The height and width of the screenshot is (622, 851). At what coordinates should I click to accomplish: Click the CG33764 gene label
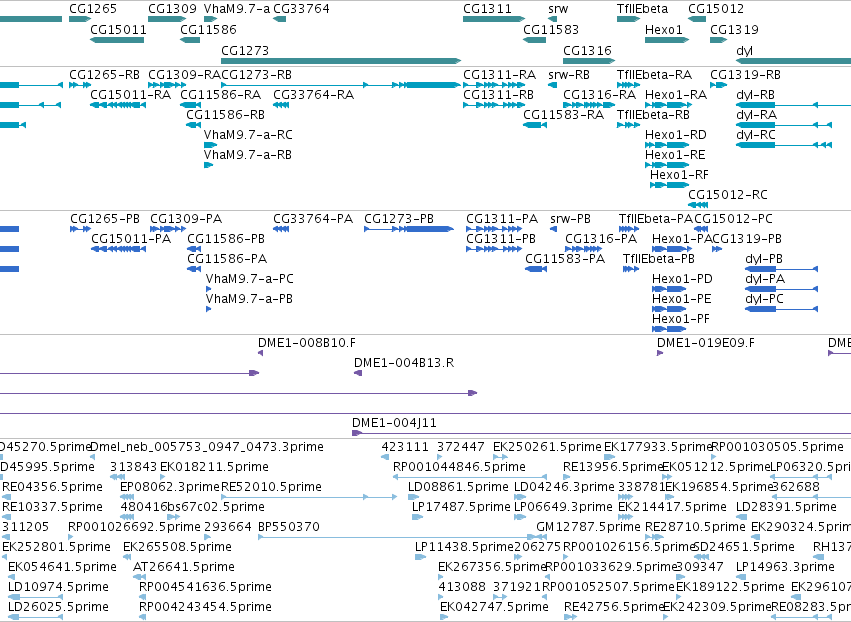tap(301, 9)
